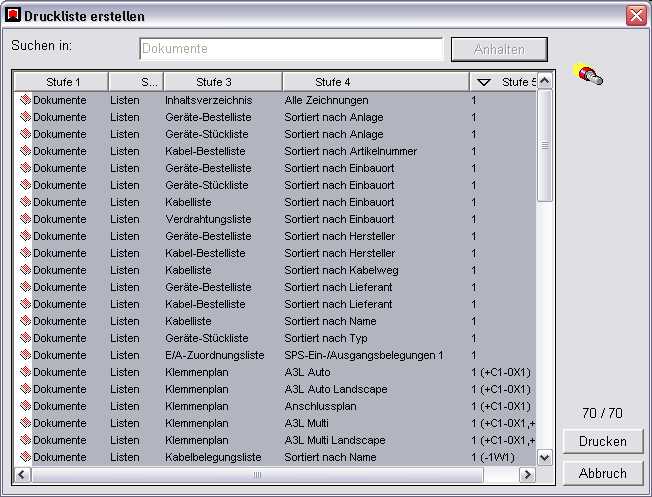Click the Abbruch button
652x497 pixels.
pyautogui.click(x=603, y=473)
